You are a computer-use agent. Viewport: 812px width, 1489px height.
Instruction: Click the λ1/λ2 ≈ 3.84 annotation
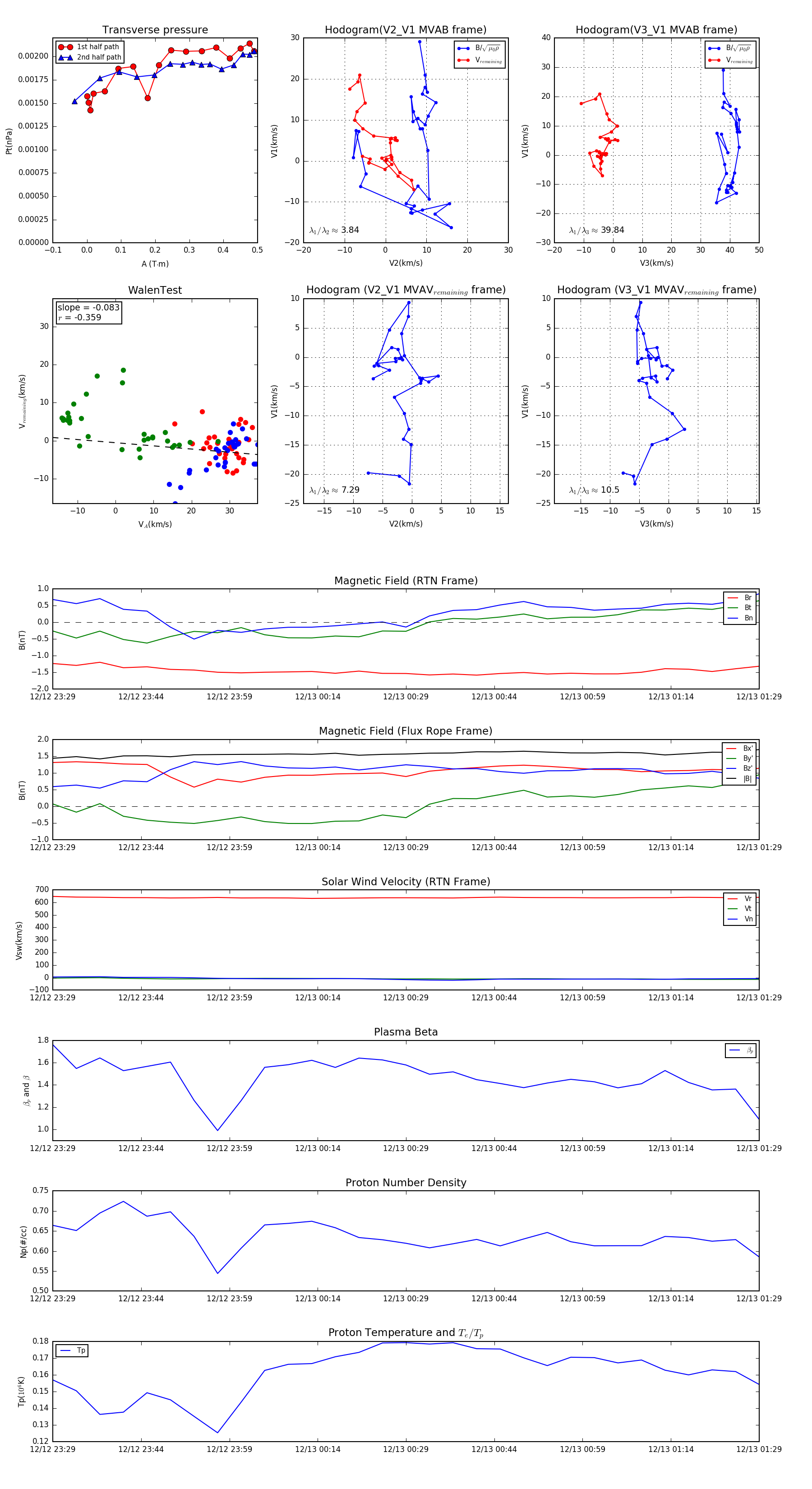coord(334,230)
